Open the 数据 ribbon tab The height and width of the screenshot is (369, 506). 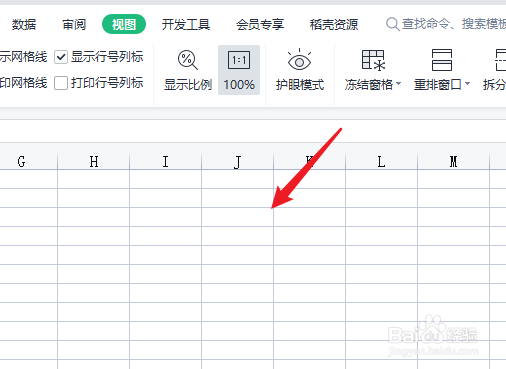coord(24,24)
